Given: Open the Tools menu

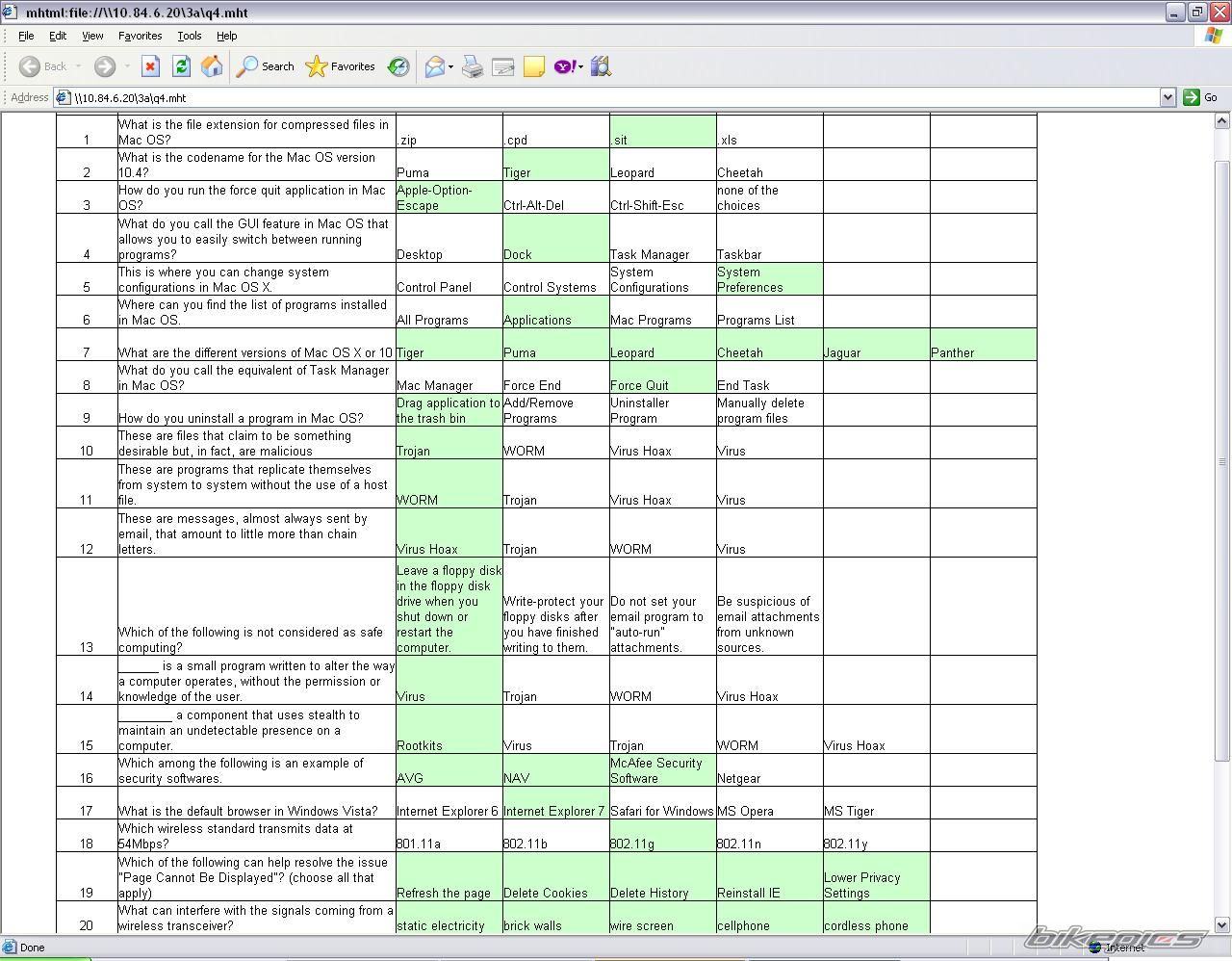Looking at the screenshot, I should tap(190, 36).
